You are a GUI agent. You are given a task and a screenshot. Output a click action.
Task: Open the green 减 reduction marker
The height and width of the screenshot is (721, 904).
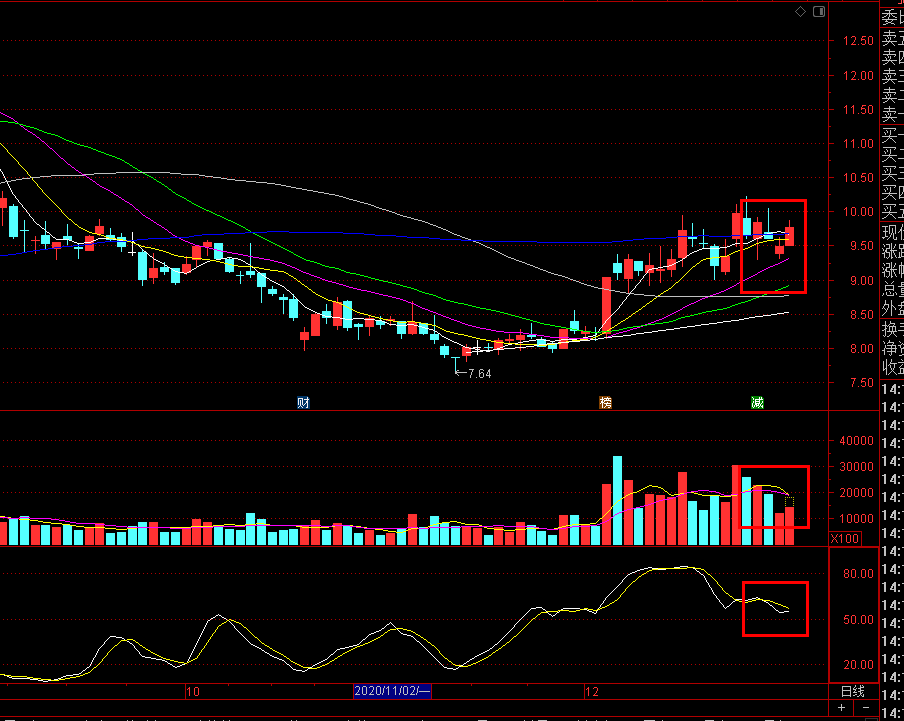[757, 402]
